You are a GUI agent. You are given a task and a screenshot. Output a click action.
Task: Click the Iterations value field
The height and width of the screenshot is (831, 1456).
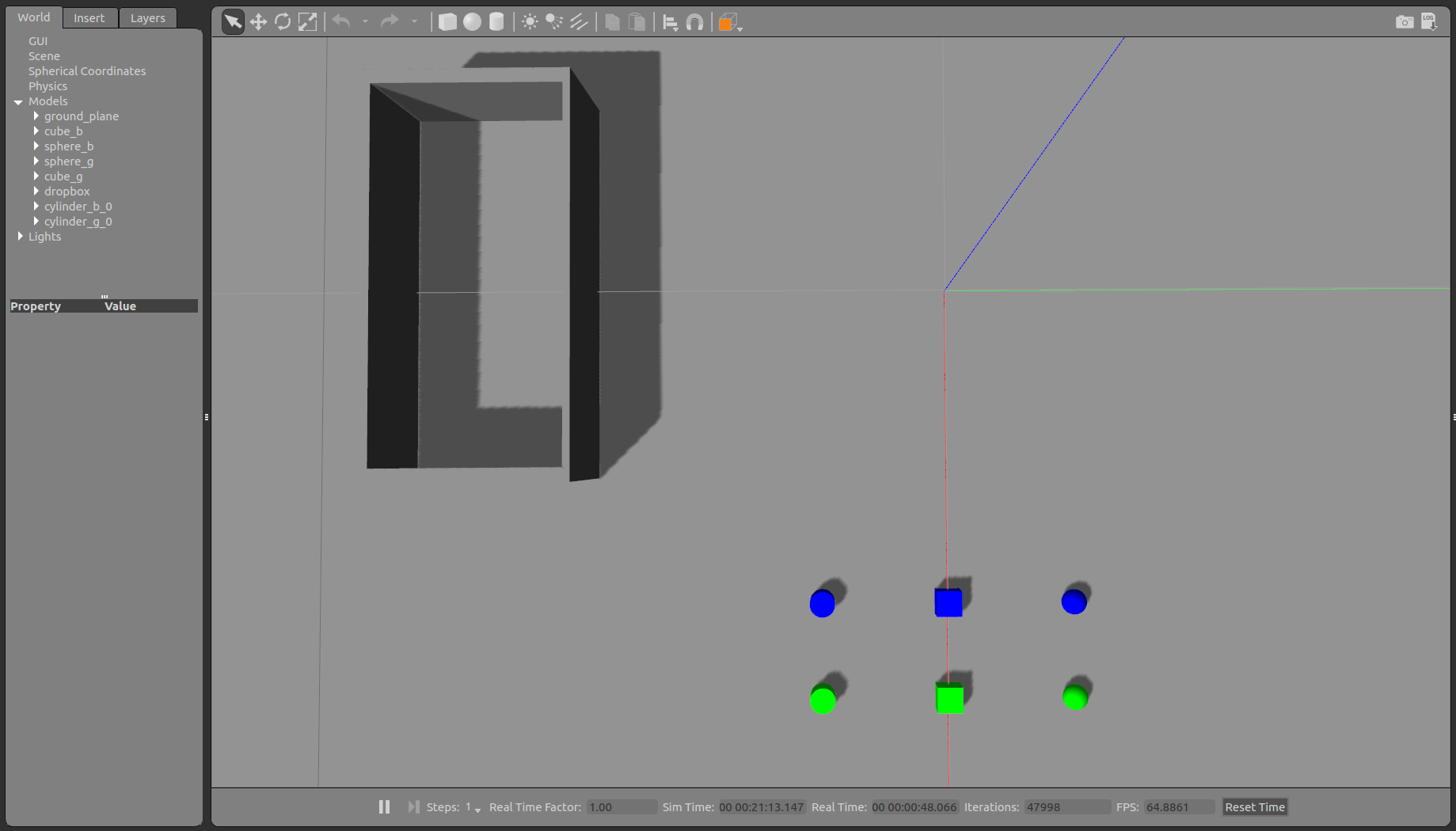[1066, 807]
